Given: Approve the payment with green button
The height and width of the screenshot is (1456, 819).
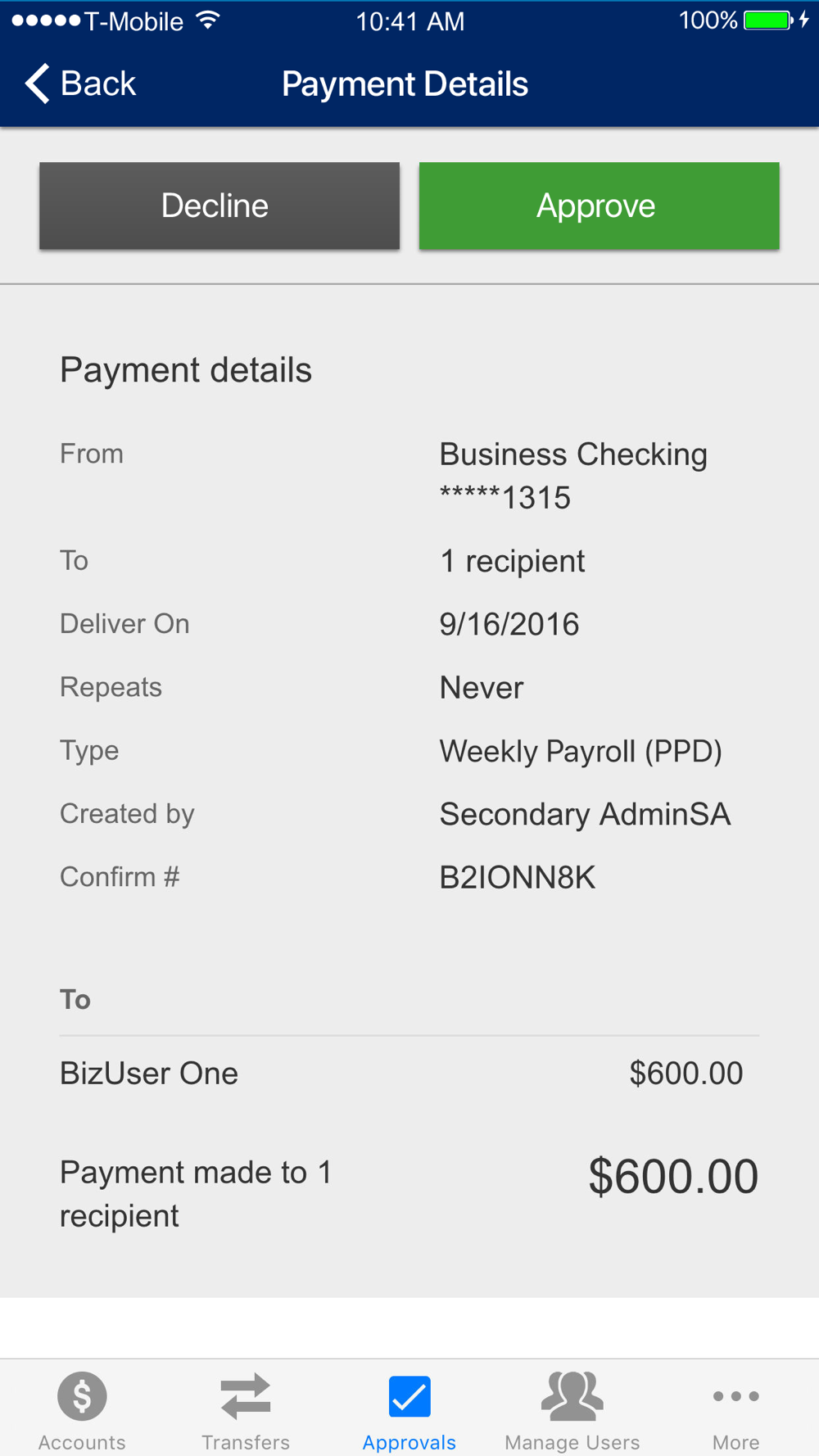Looking at the screenshot, I should click(599, 206).
